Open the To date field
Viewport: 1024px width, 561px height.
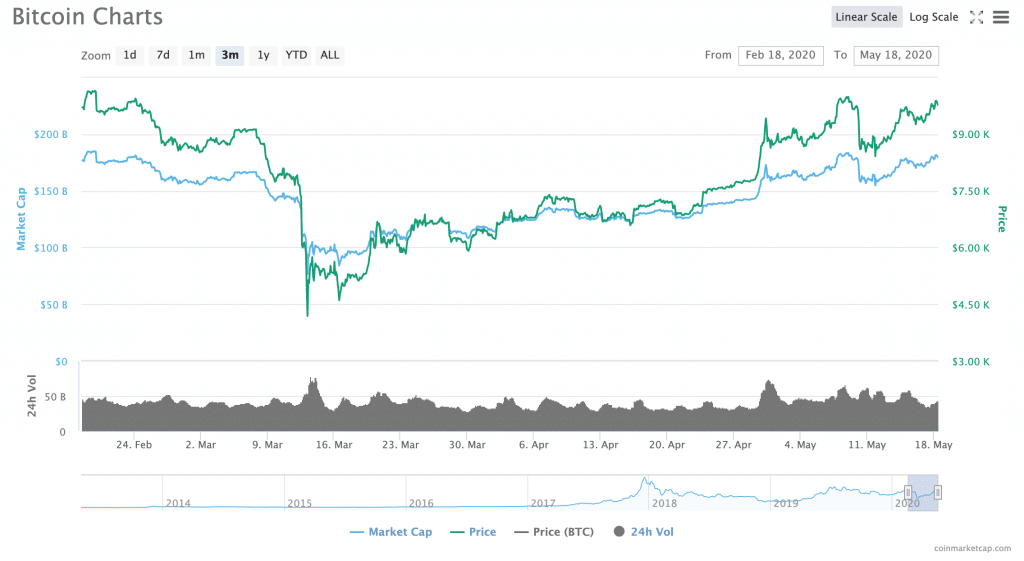(x=896, y=55)
